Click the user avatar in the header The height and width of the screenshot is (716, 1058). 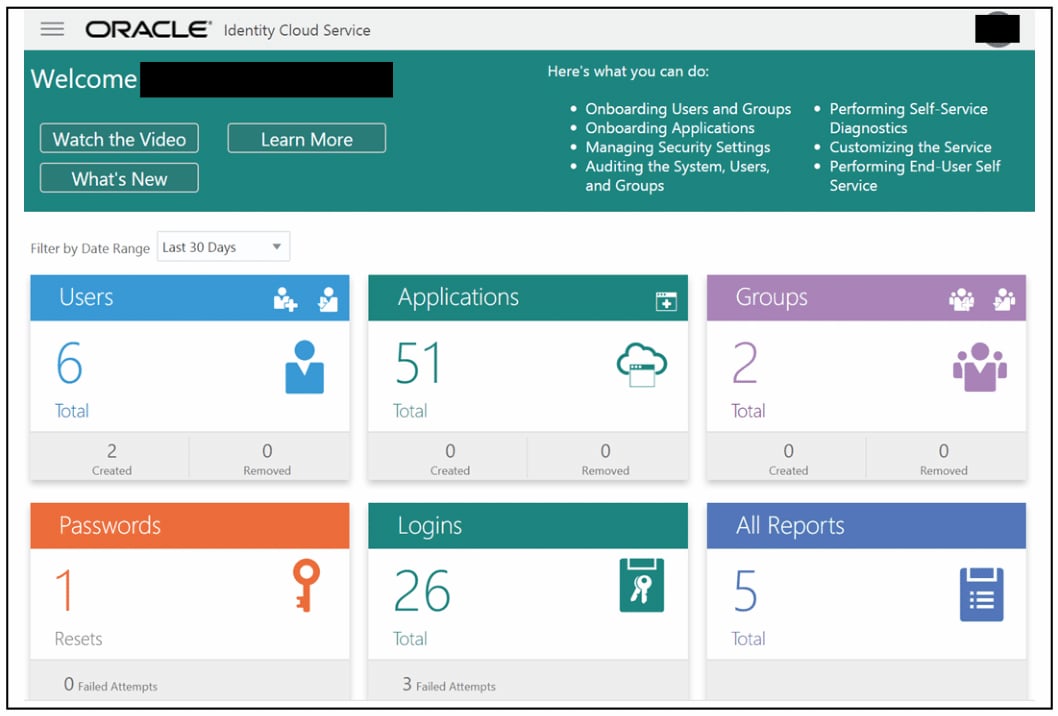pos(997,30)
